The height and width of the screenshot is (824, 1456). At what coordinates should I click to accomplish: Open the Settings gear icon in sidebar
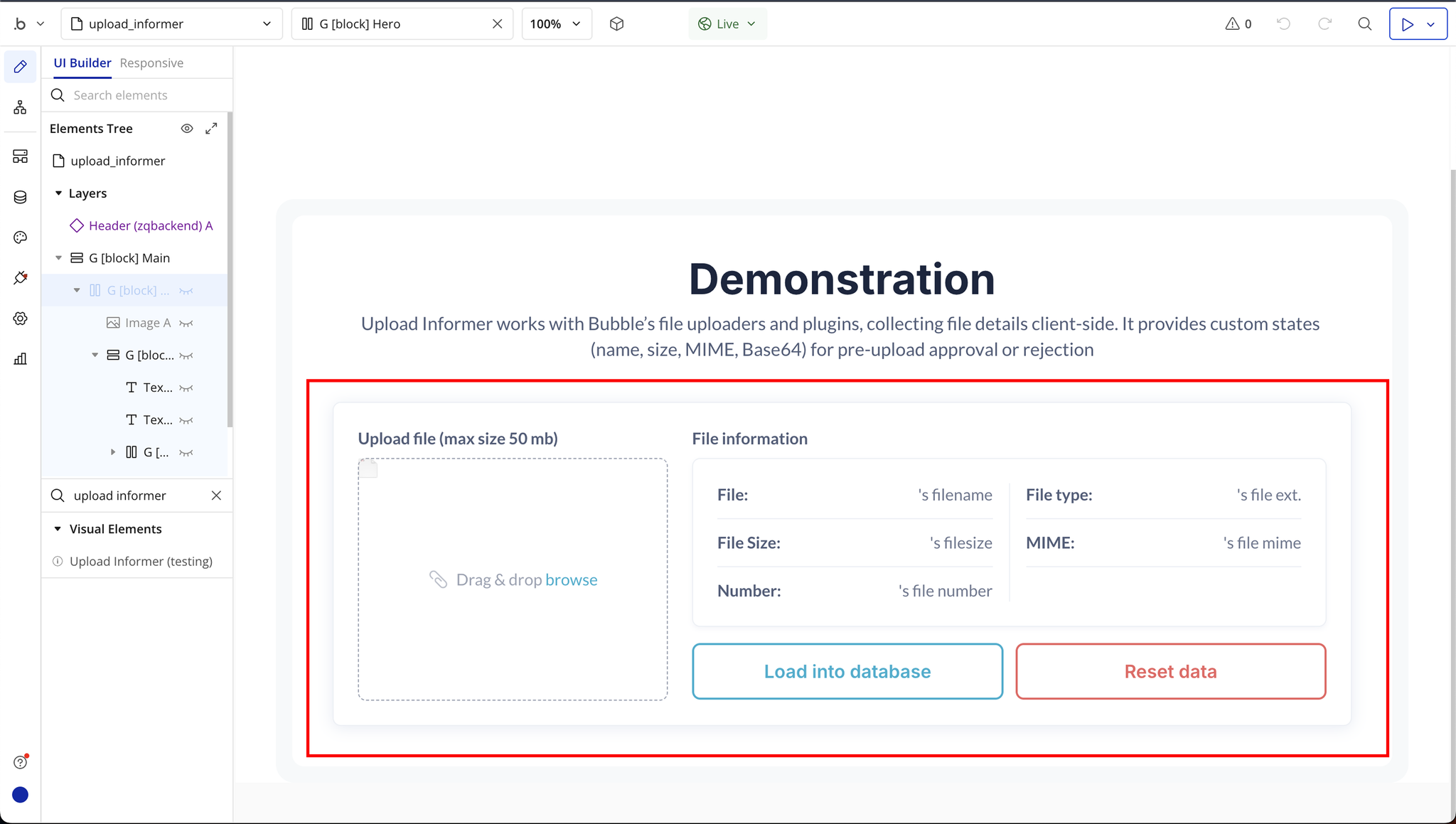tap(20, 319)
